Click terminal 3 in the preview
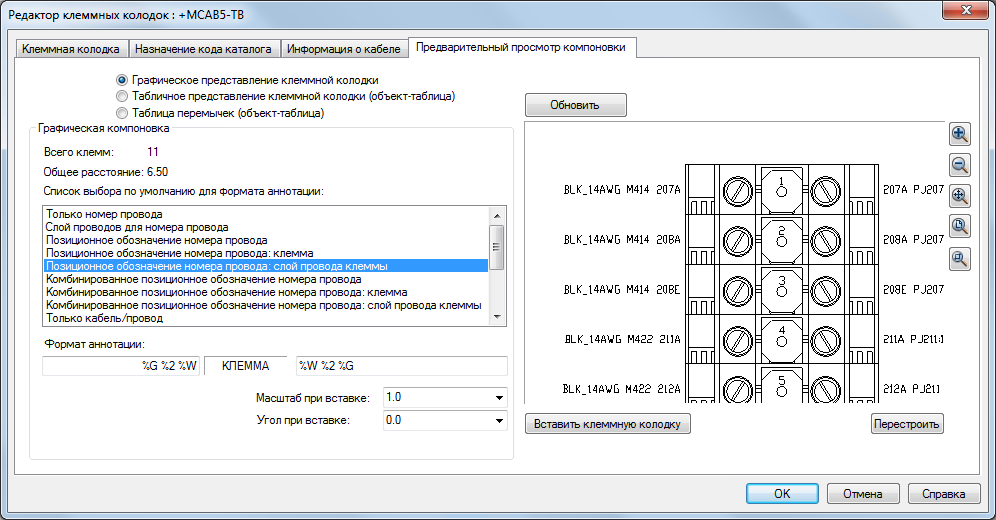The image size is (996, 520). (x=781, y=290)
